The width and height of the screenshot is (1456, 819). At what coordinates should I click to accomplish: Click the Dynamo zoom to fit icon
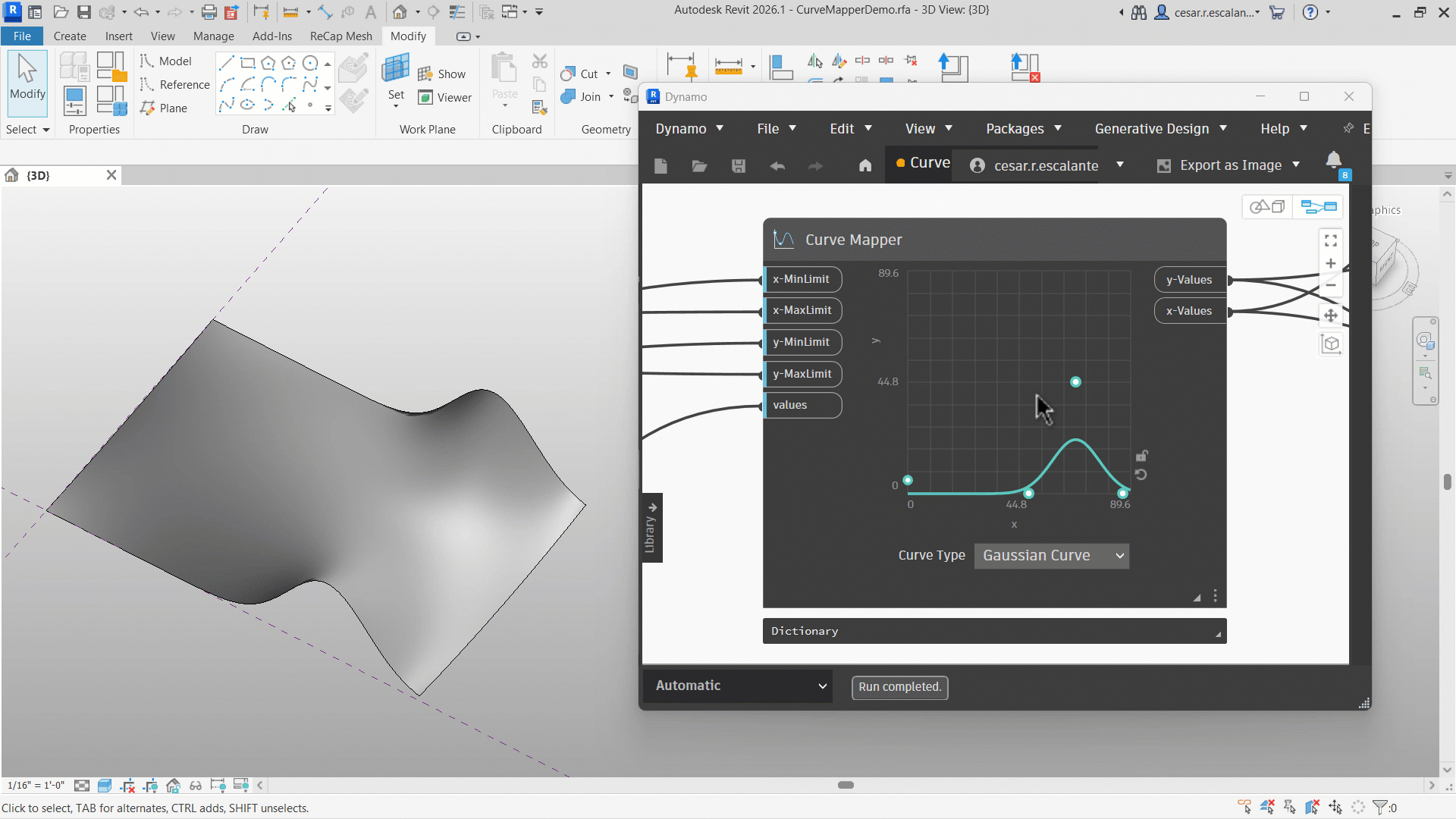coord(1330,240)
